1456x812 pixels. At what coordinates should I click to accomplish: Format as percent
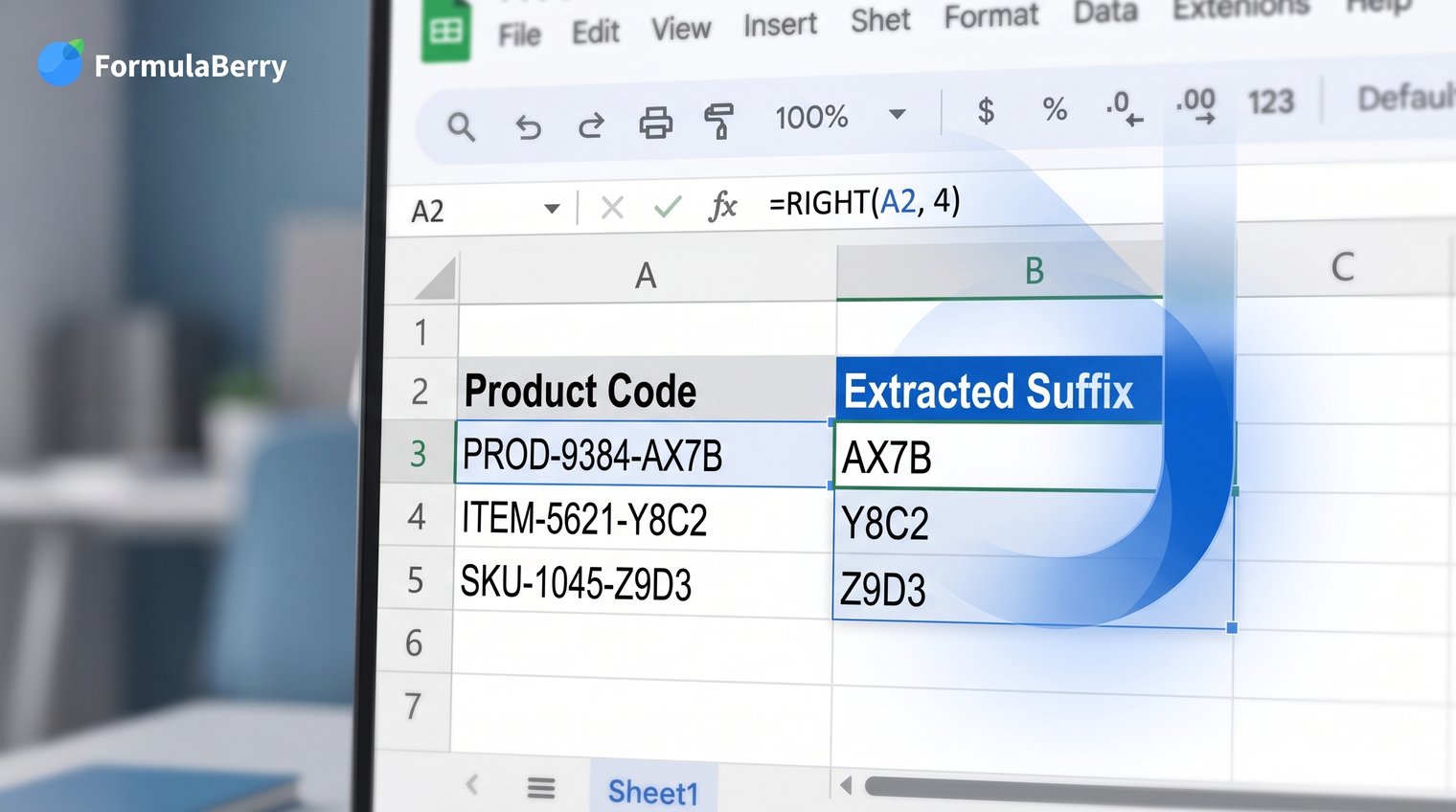point(1055,108)
